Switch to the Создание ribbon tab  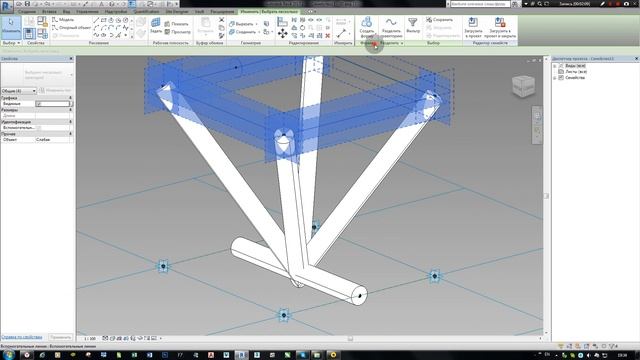(x=27, y=12)
